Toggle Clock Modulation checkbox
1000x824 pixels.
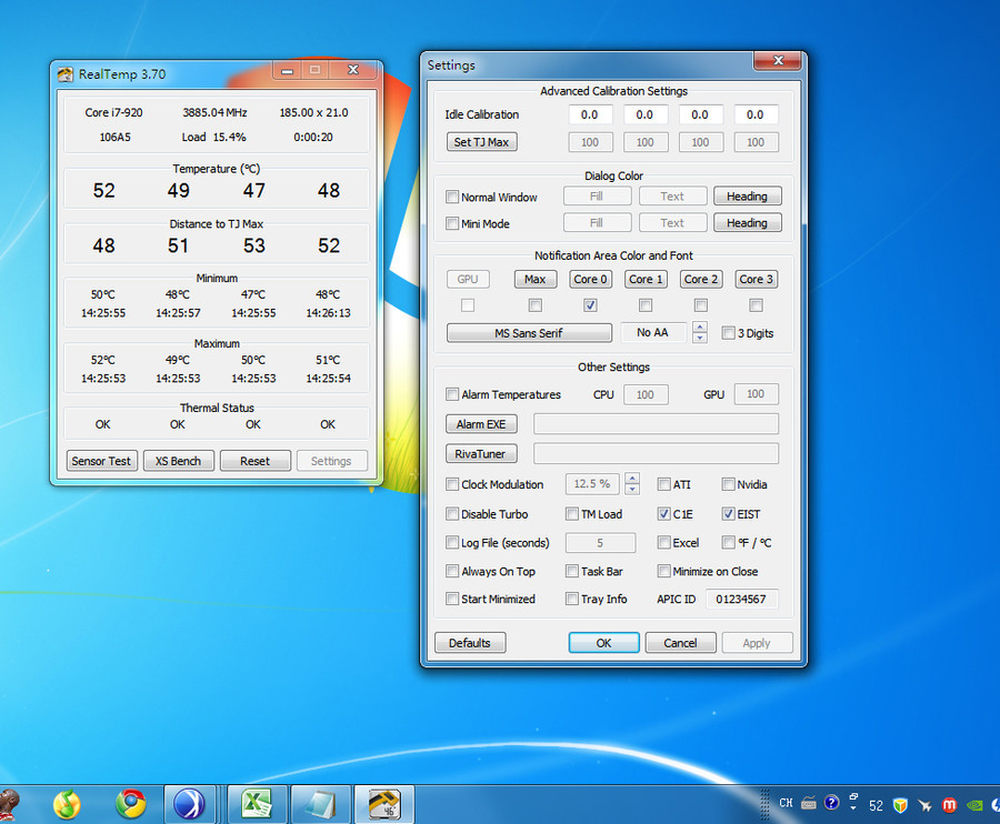pyautogui.click(x=452, y=484)
